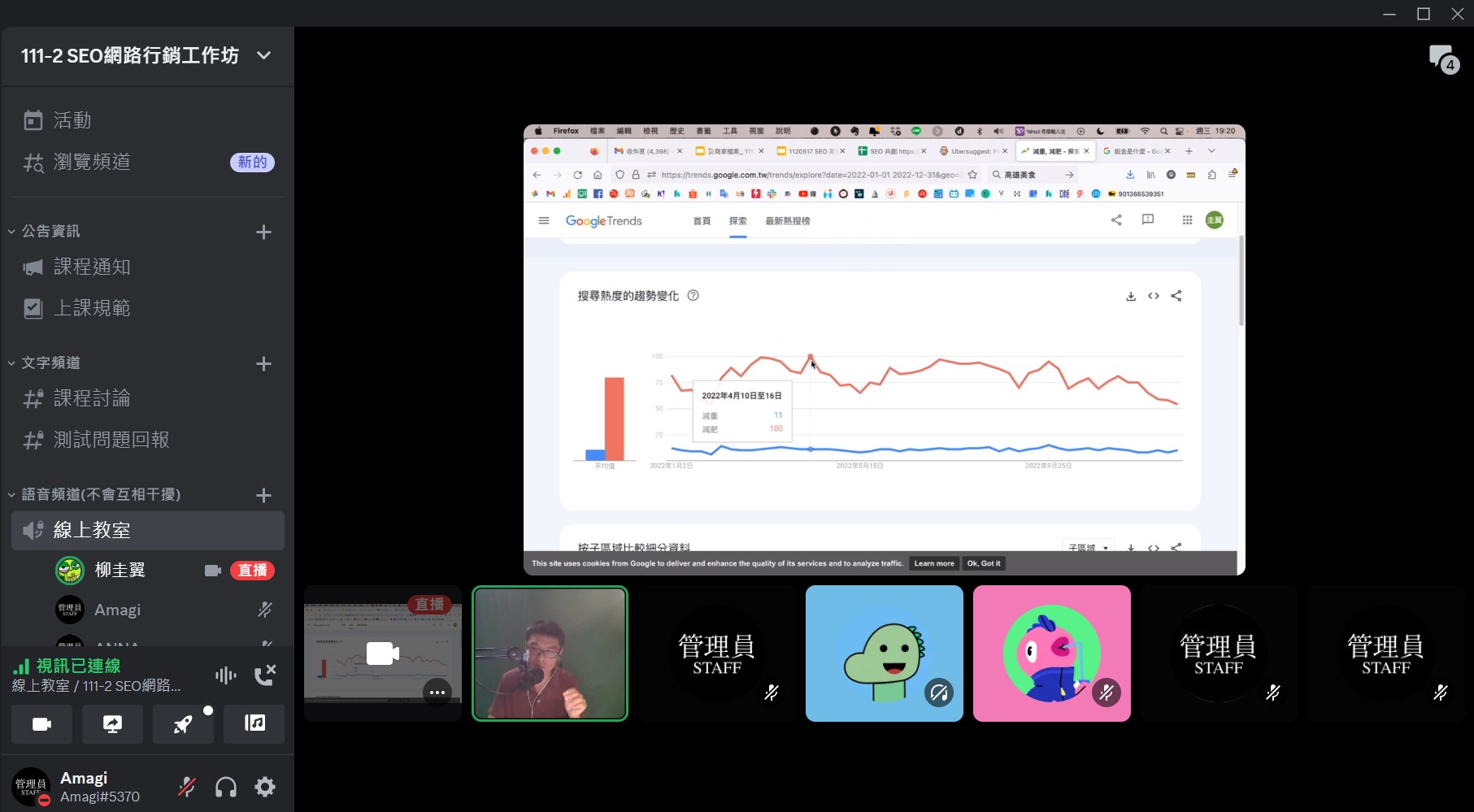Click the blue 減重 average bar
The height and width of the screenshot is (812, 1474).
coord(595,455)
